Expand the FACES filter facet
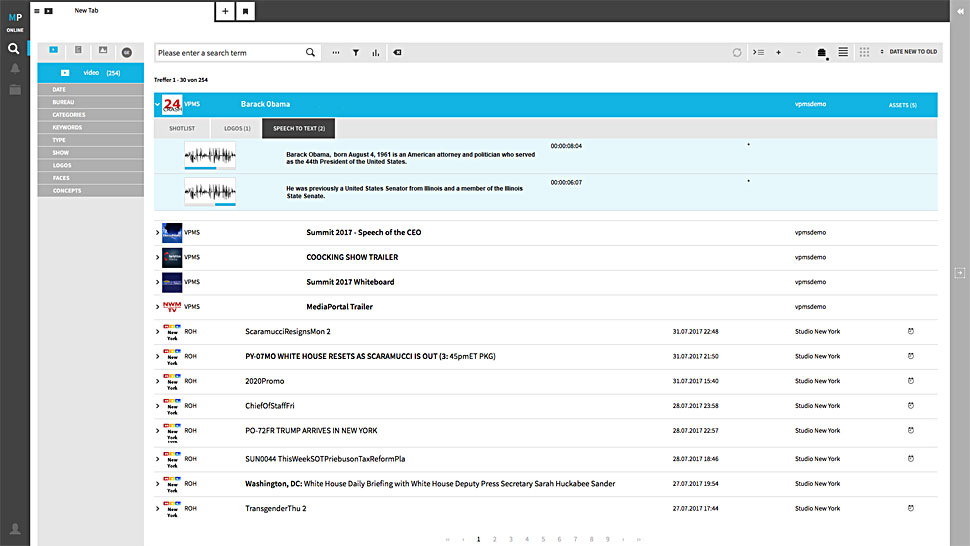Screen dimensions: 970x546 [x=90, y=178]
